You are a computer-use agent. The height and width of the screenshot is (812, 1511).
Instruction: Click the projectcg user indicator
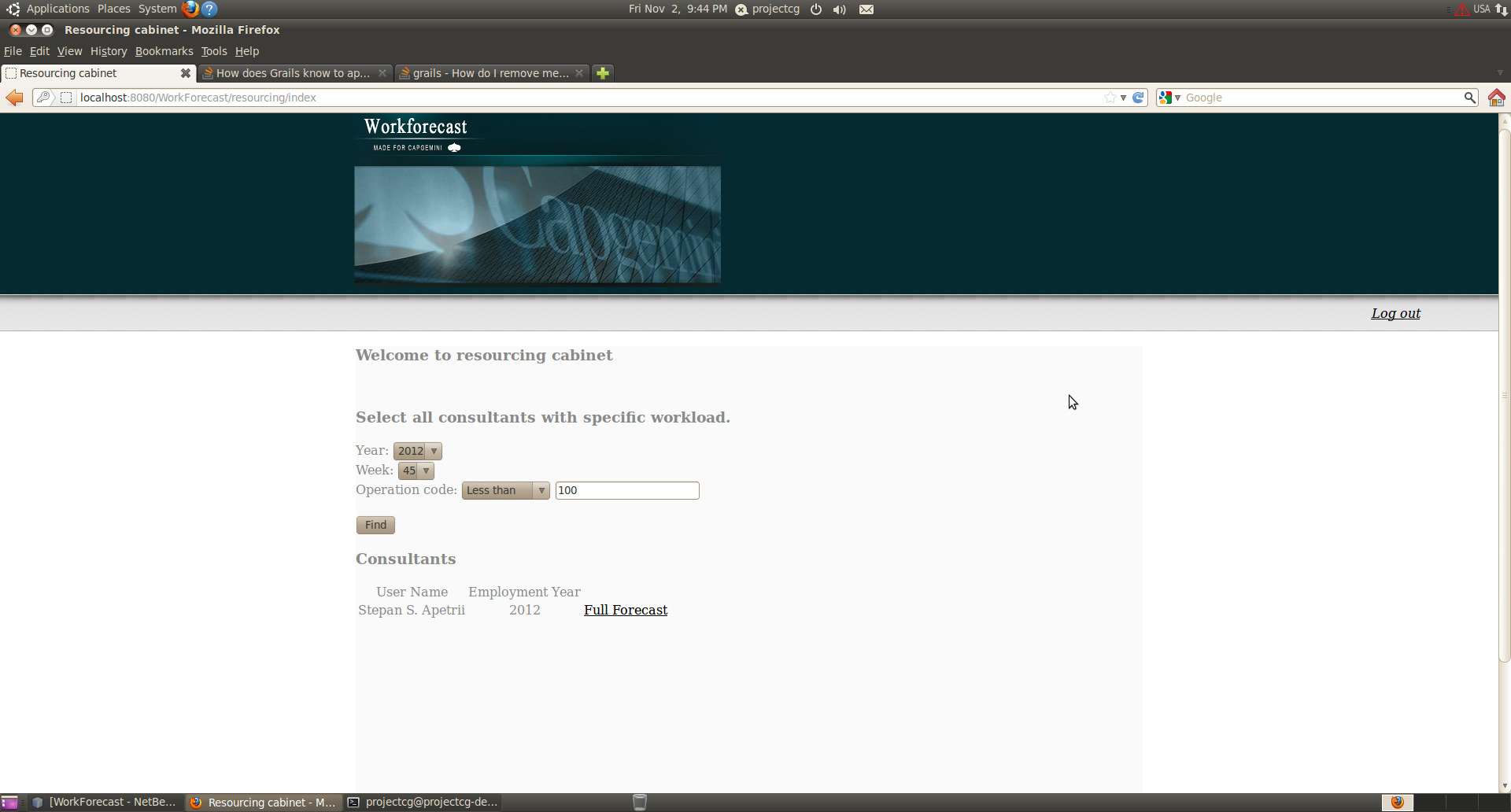[x=767, y=9]
